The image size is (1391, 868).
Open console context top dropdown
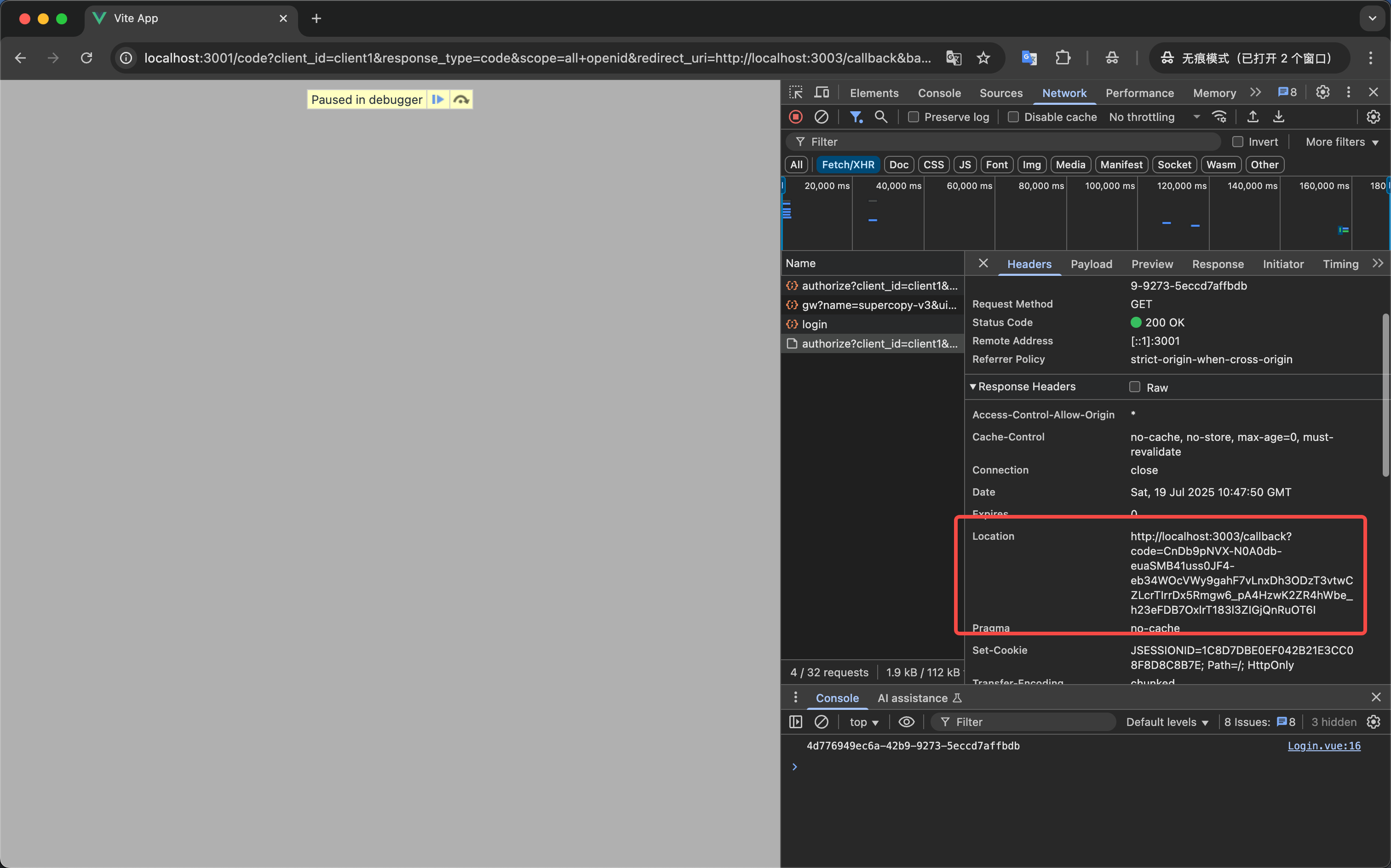(864, 722)
